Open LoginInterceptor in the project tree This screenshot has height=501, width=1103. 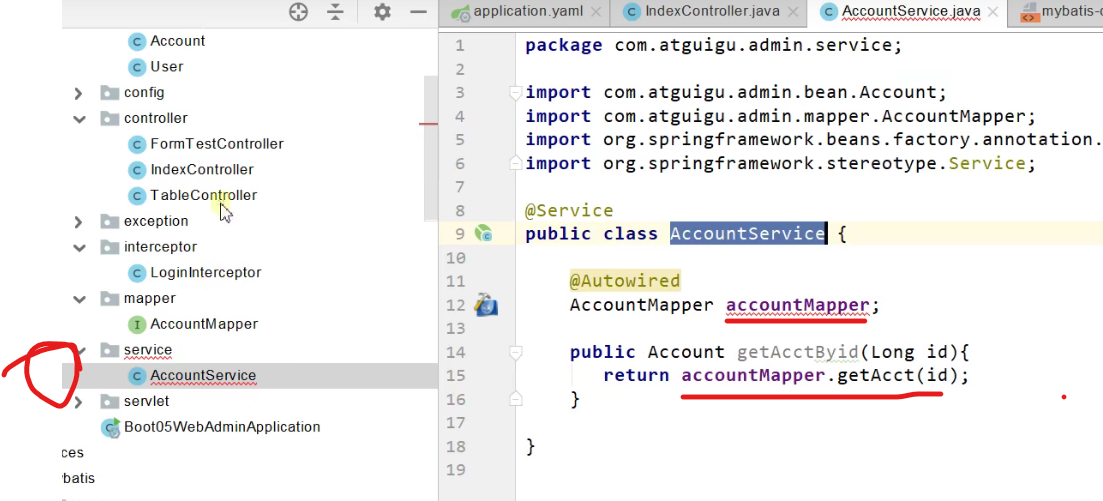(205, 273)
